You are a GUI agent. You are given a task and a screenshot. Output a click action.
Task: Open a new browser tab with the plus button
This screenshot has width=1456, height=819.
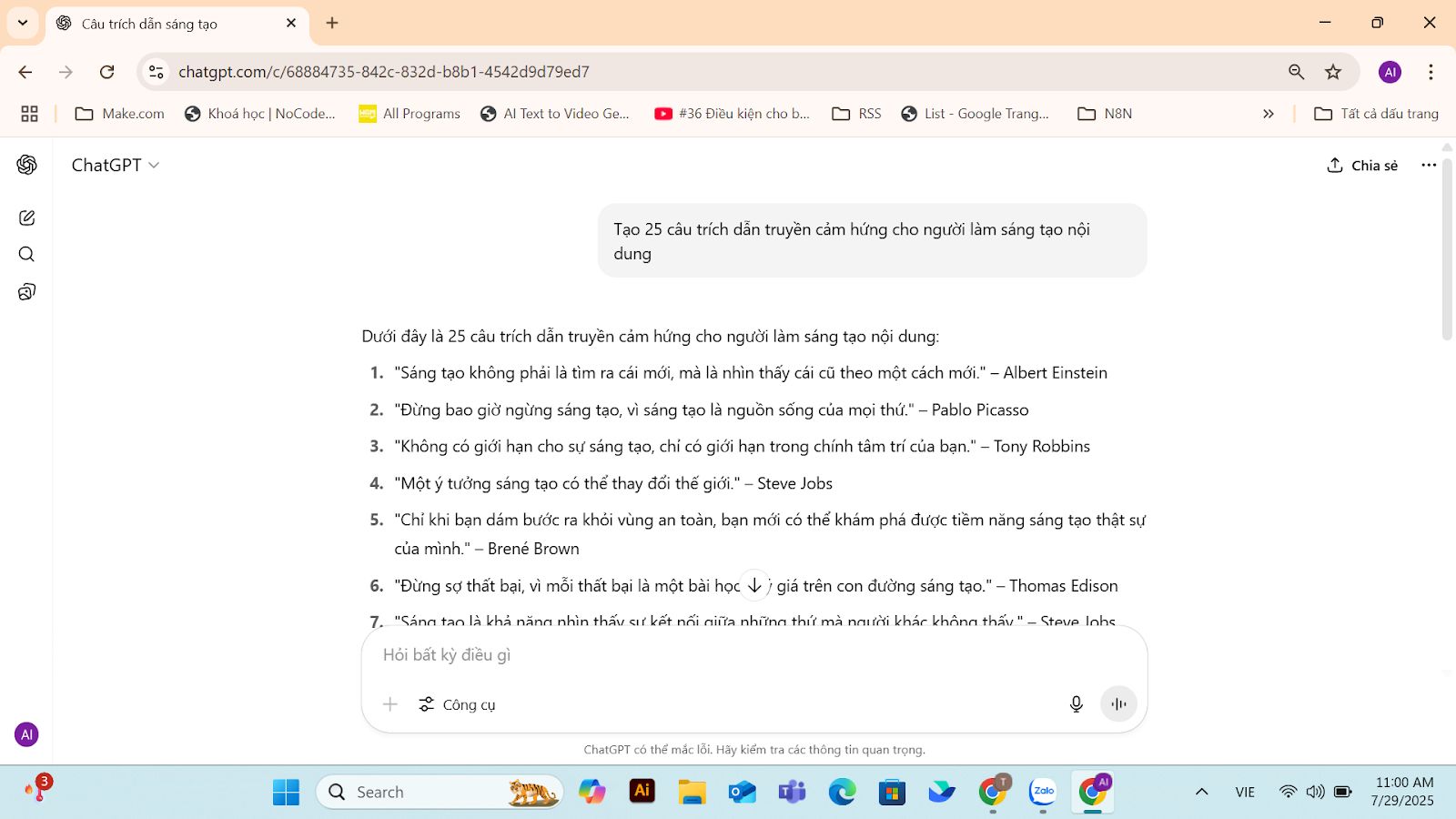pos(332,23)
